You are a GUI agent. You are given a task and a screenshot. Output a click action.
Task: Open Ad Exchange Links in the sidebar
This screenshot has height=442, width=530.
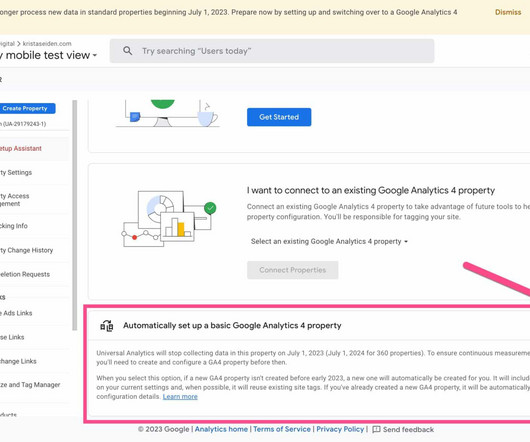click(34, 361)
